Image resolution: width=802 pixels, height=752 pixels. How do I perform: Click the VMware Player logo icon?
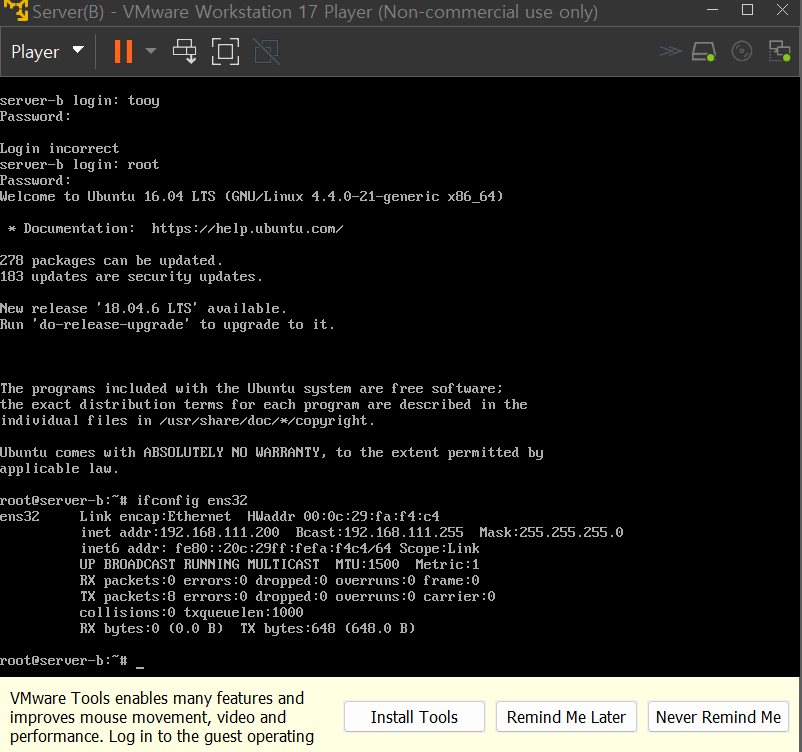point(15,10)
